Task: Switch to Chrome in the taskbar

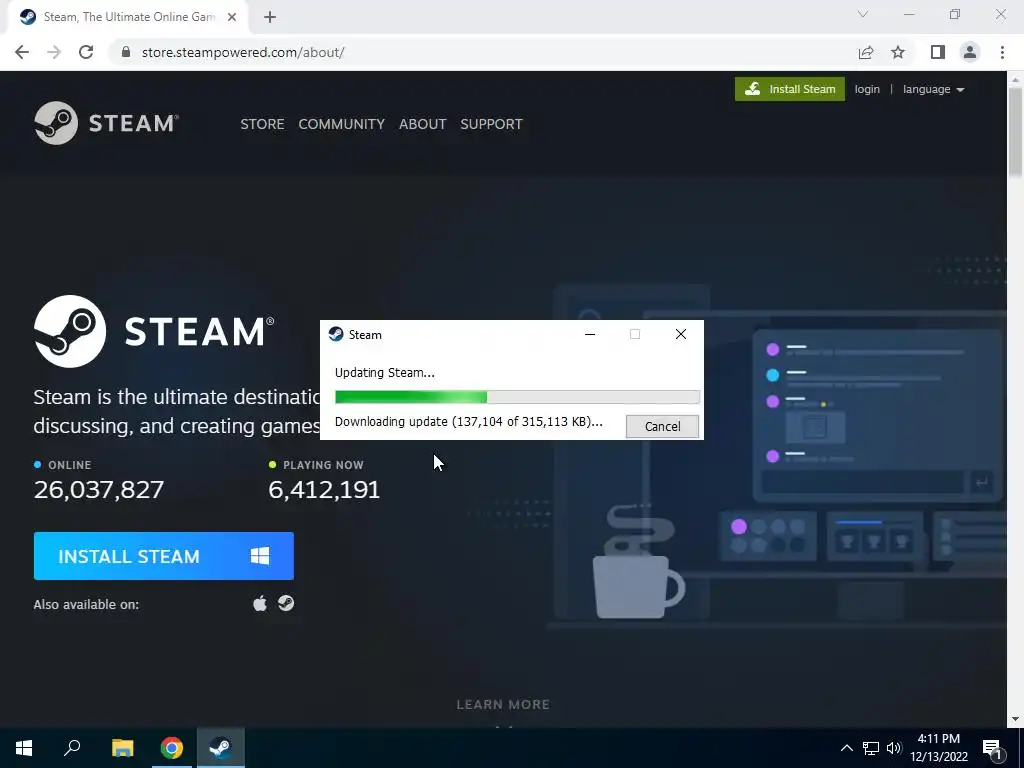Action: [x=172, y=748]
